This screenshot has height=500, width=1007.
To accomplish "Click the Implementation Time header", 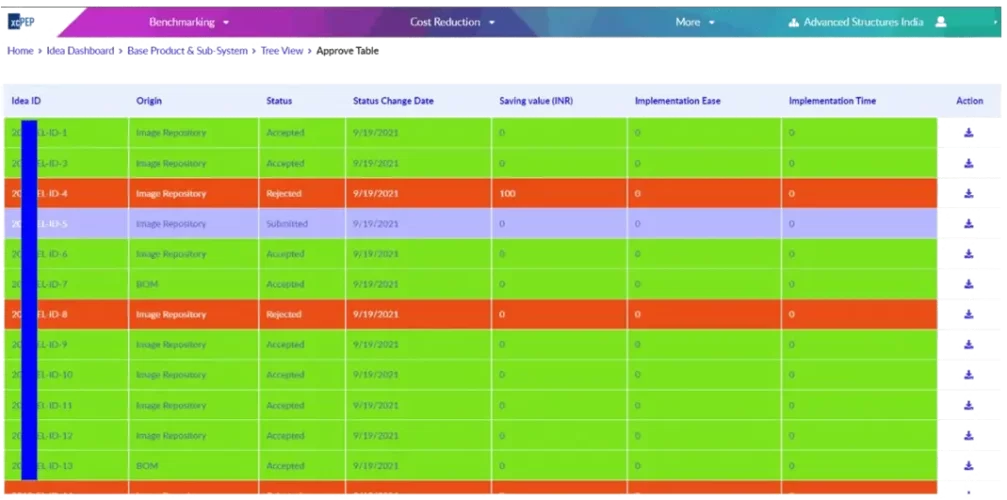I will pos(832,101).
